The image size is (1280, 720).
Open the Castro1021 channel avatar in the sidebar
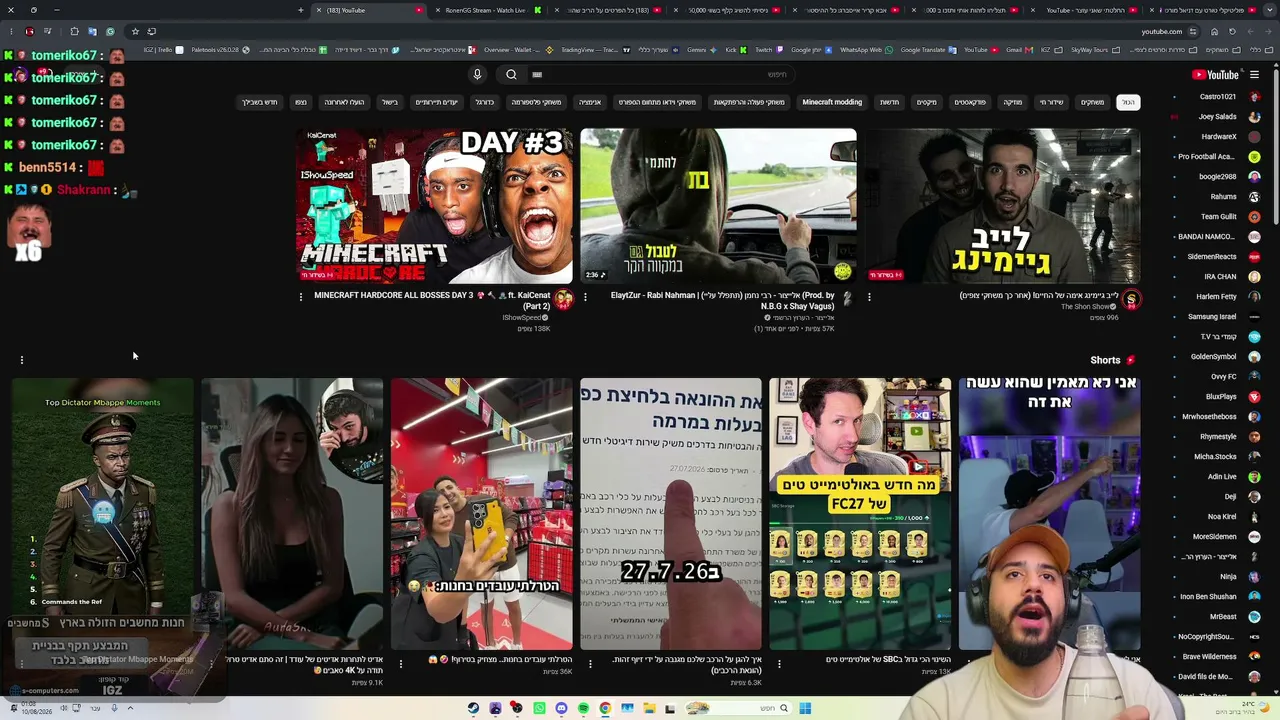point(1254,97)
